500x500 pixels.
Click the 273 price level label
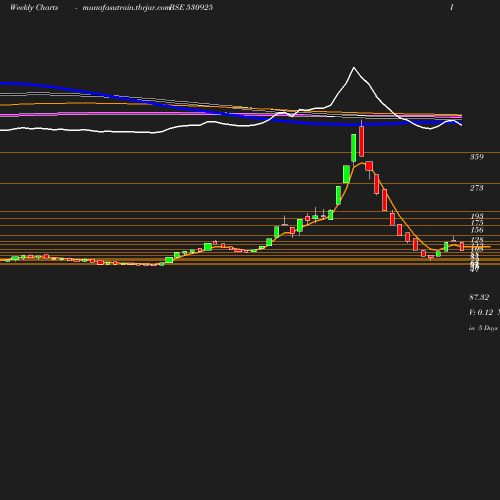(477, 188)
